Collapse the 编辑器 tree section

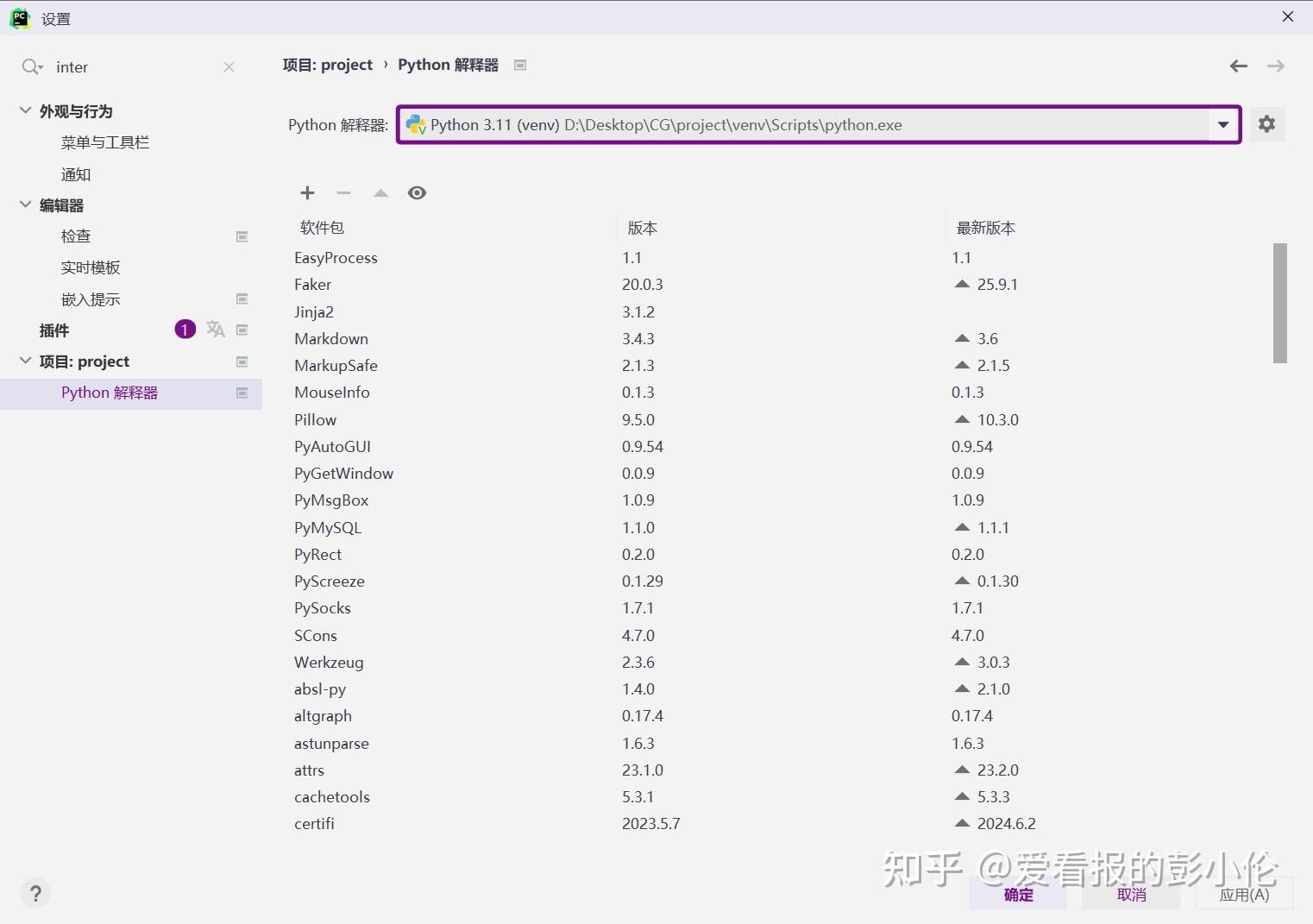pyautogui.click(x=25, y=204)
